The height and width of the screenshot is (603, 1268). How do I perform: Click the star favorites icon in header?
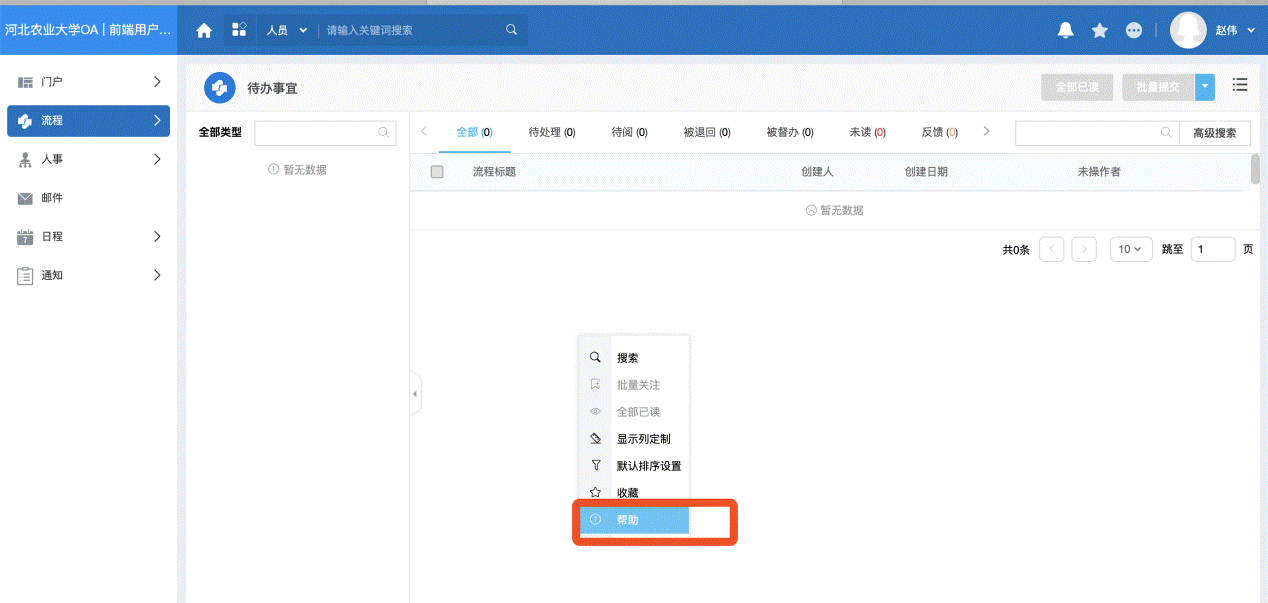pos(1100,30)
